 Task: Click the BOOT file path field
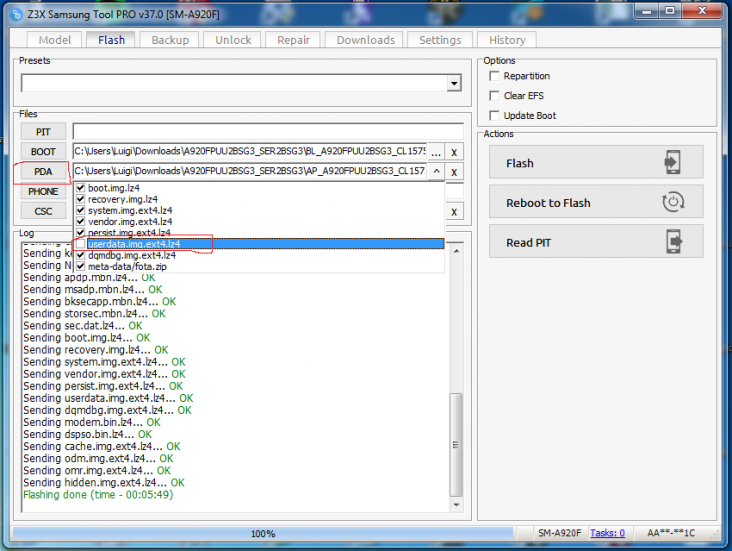[250, 152]
